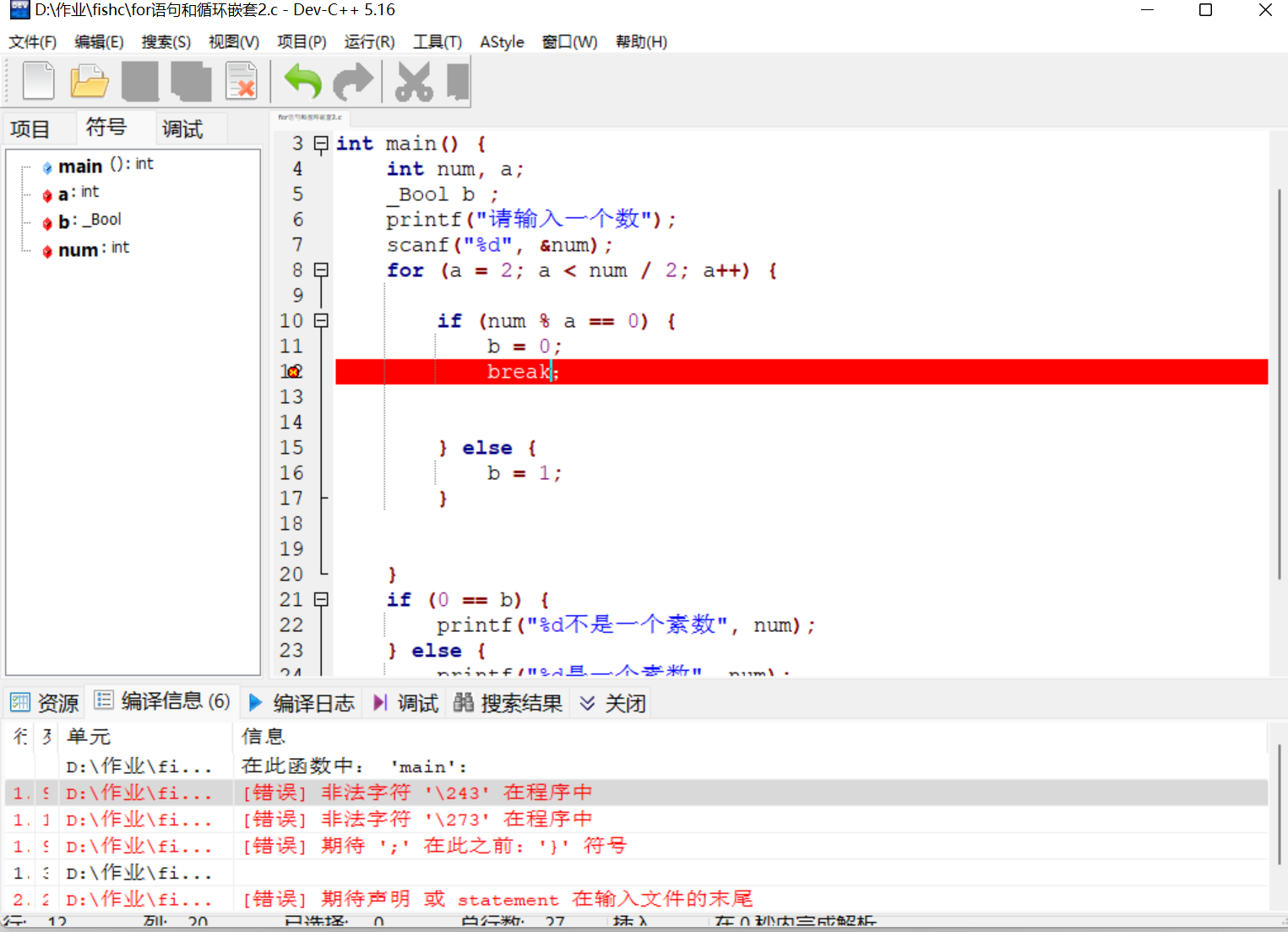
Task: Click the printf 请输入一个数 code line
Action: pos(531,220)
